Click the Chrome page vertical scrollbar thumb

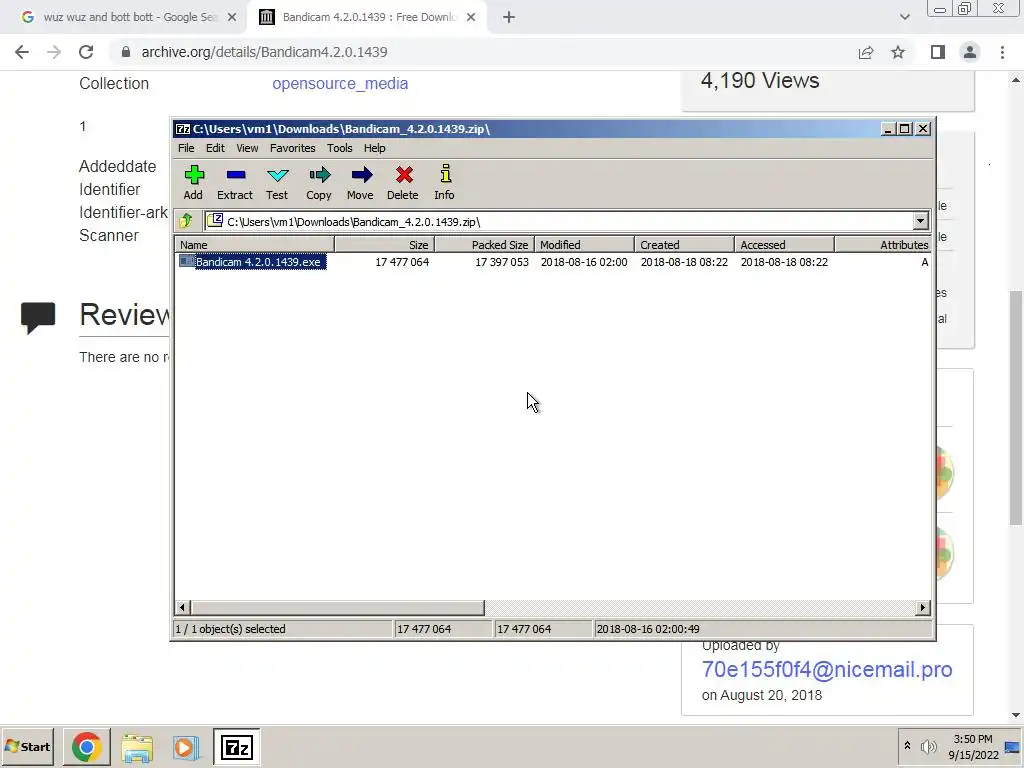(x=1016, y=407)
